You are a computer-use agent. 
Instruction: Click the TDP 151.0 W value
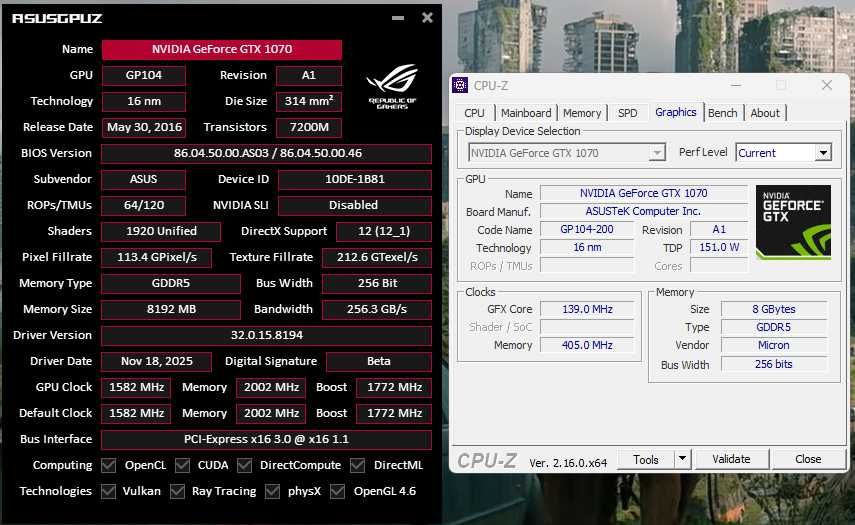click(x=719, y=248)
